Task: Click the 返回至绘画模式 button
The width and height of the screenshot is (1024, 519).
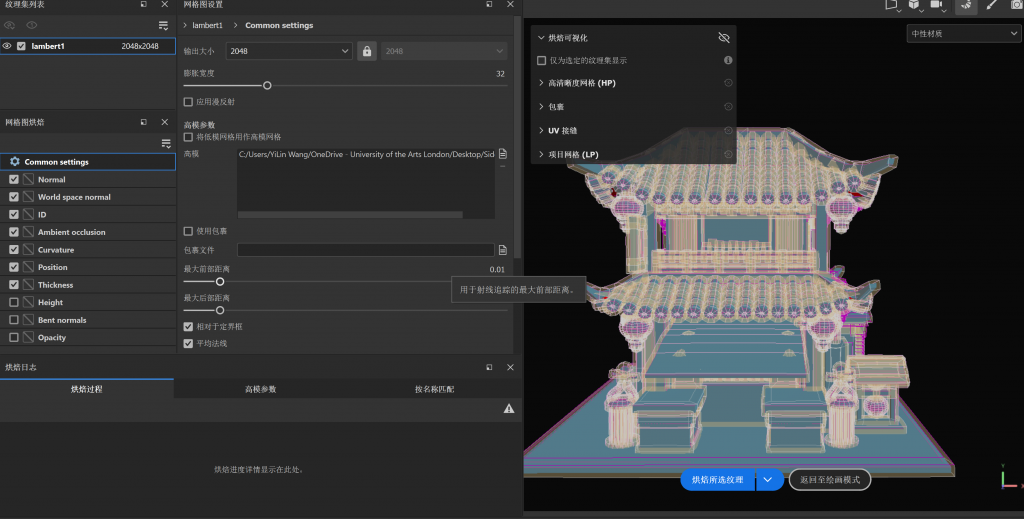Action: [829, 480]
